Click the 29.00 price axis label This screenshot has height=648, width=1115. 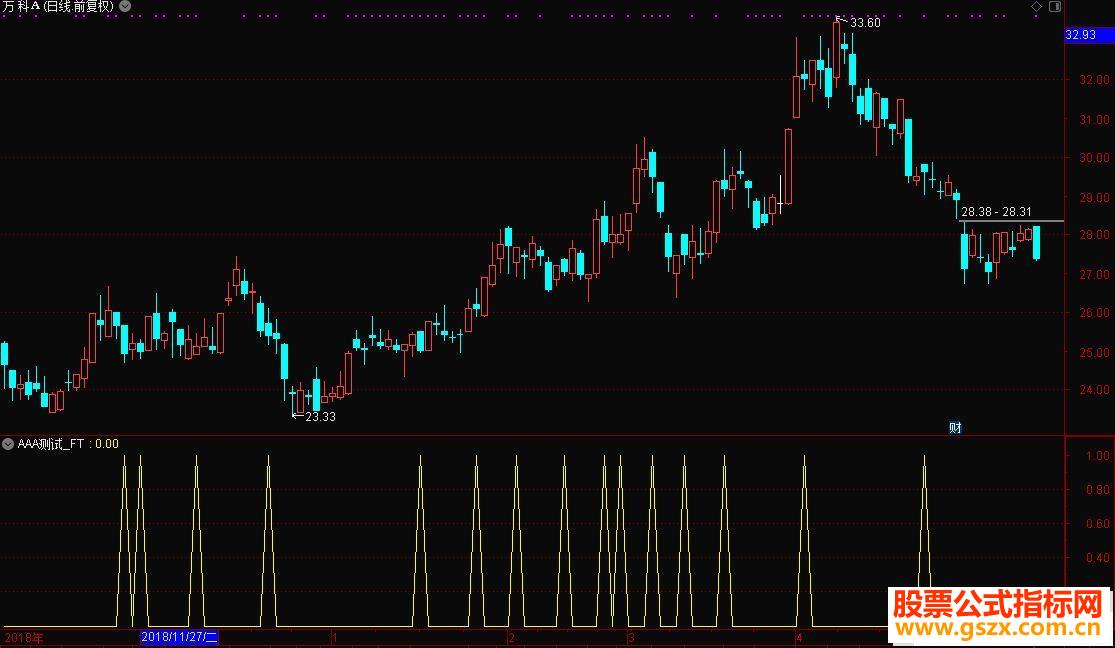point(1094,198)
